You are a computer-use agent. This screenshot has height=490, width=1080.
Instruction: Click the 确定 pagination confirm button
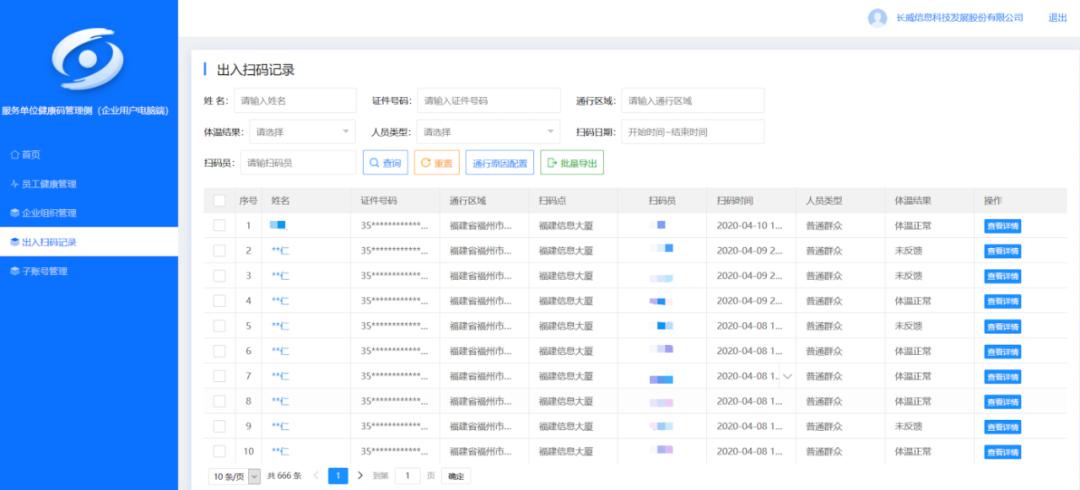click(x=456, y=476)
